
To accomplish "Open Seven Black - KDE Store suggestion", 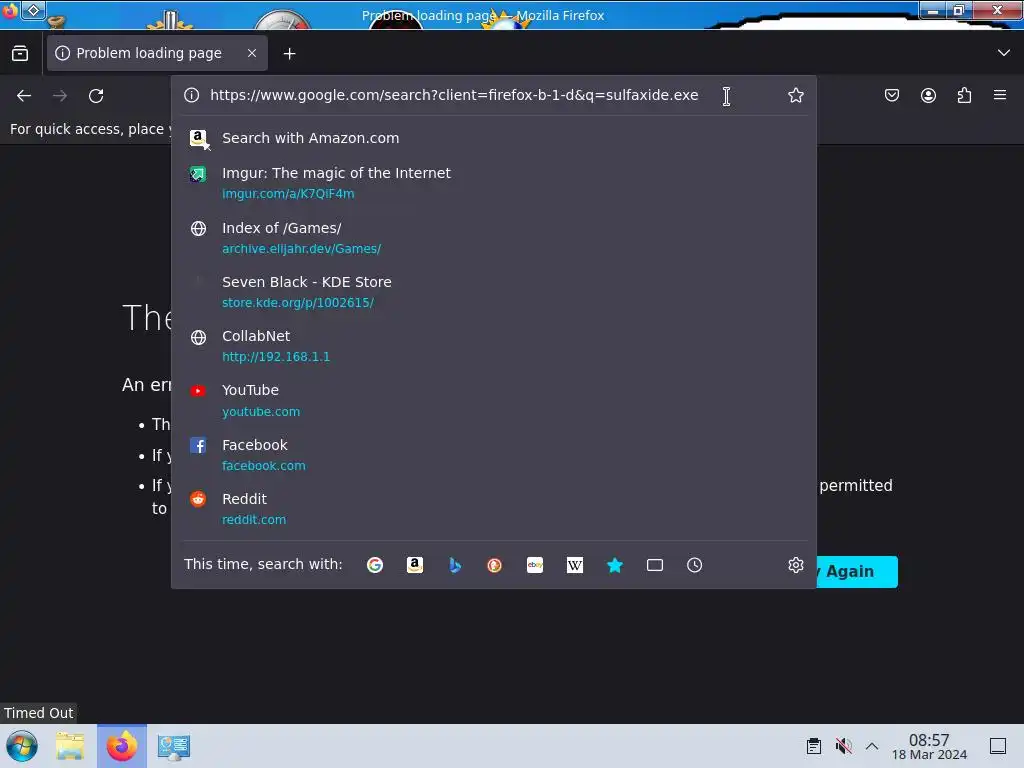I will point(494,292).
